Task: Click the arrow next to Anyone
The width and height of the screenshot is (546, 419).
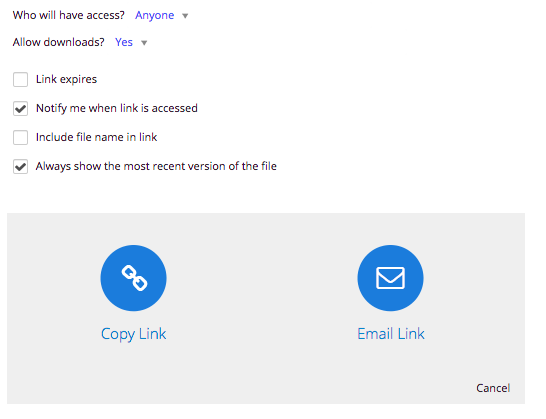Action: [185, 16]
